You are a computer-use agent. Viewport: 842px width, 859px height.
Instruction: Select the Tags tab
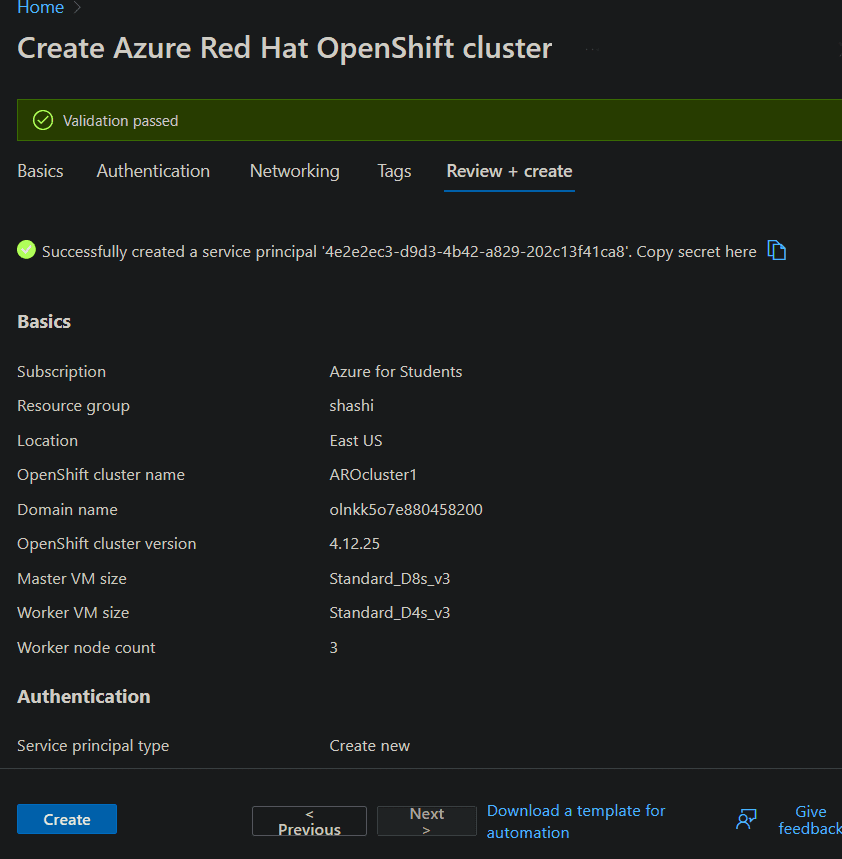tap(394, 171)
